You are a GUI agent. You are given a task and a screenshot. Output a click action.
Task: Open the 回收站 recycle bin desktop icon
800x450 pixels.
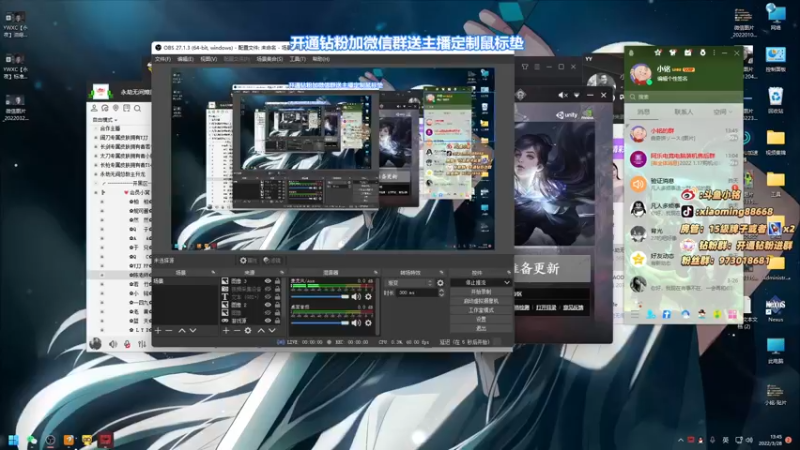click(x=776, y=101)
